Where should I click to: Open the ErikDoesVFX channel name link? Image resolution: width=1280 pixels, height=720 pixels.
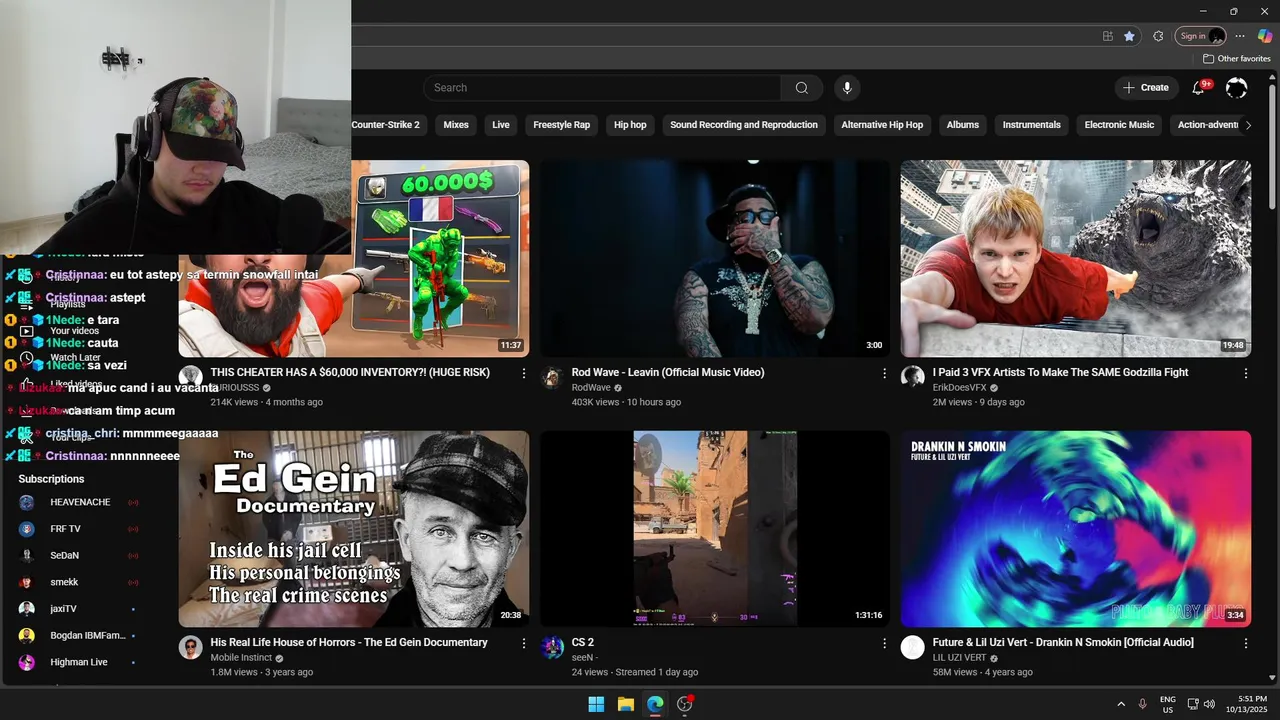(959, 388)
